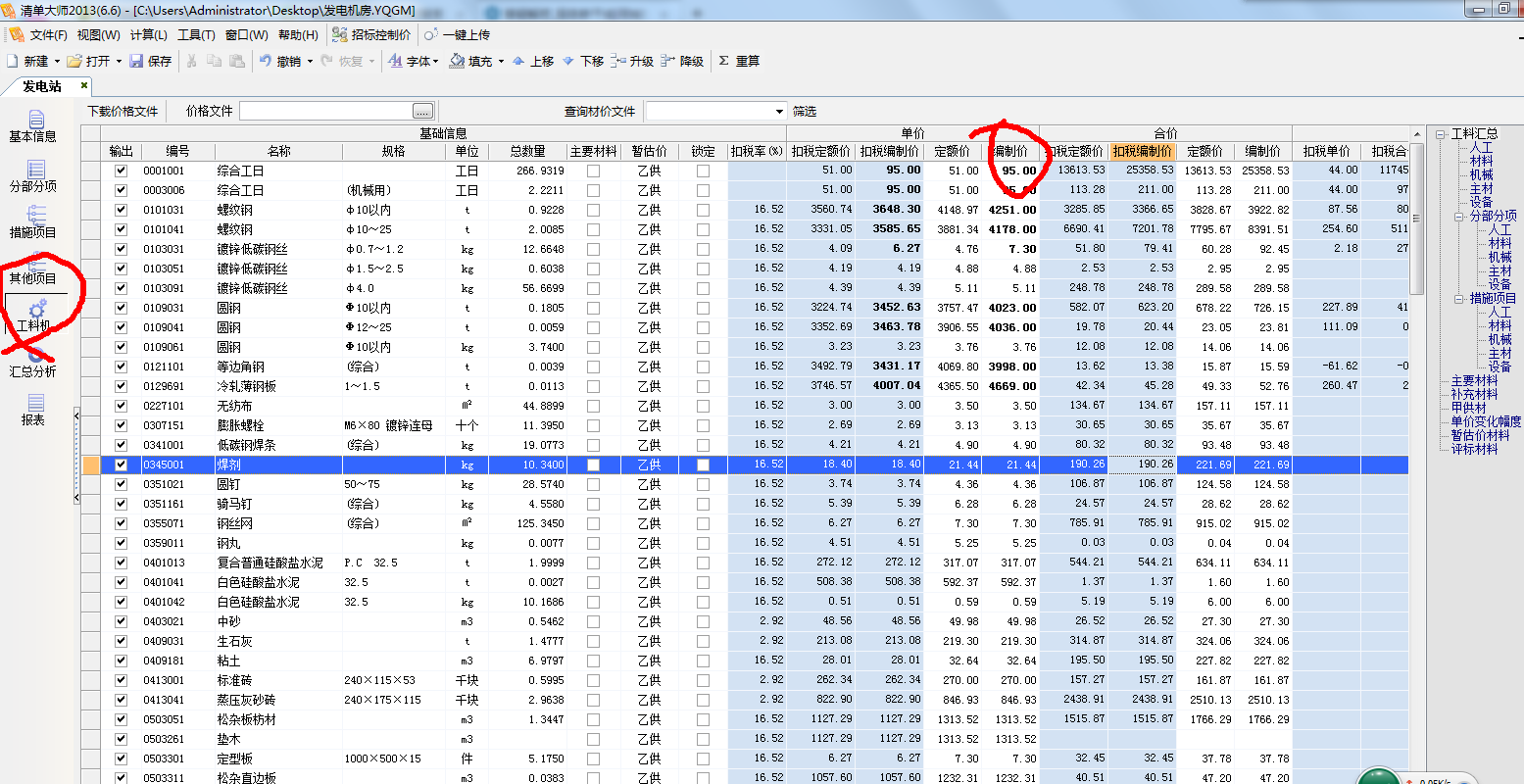Click the cut scissors icon
Viewport: 1524px width, 784px height.
tap(192, 61)
